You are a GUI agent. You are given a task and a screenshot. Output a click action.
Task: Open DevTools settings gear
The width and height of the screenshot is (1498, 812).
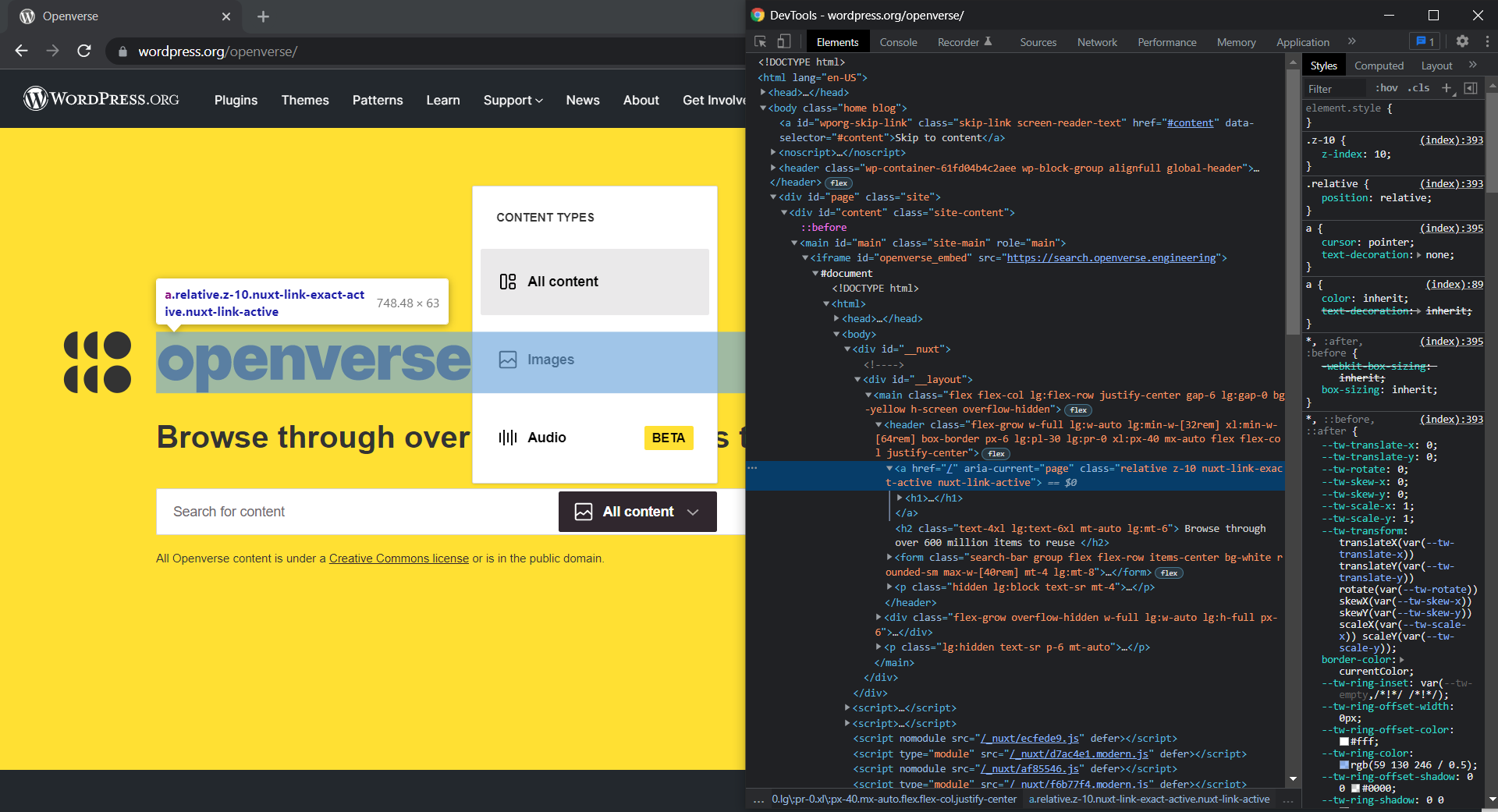coord(1462,41)
